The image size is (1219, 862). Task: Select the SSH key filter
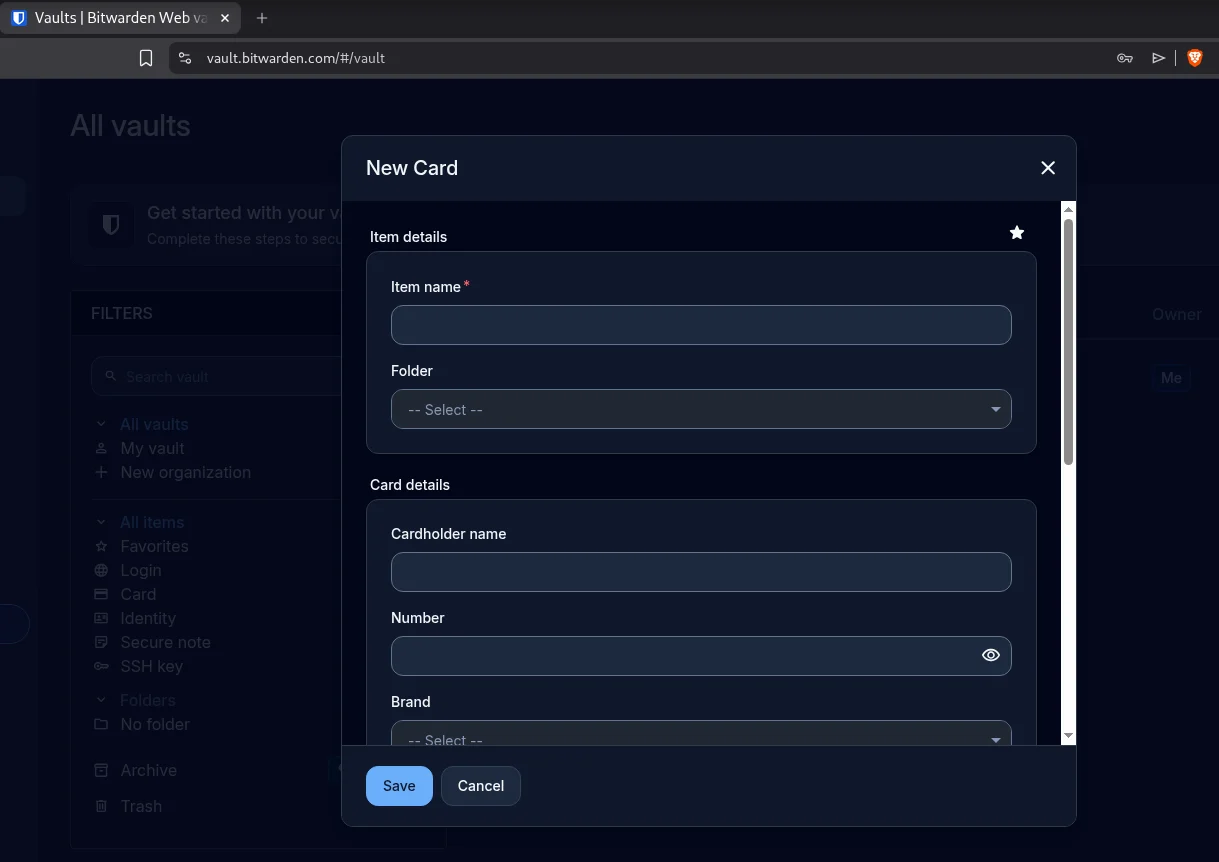[152, 666]
